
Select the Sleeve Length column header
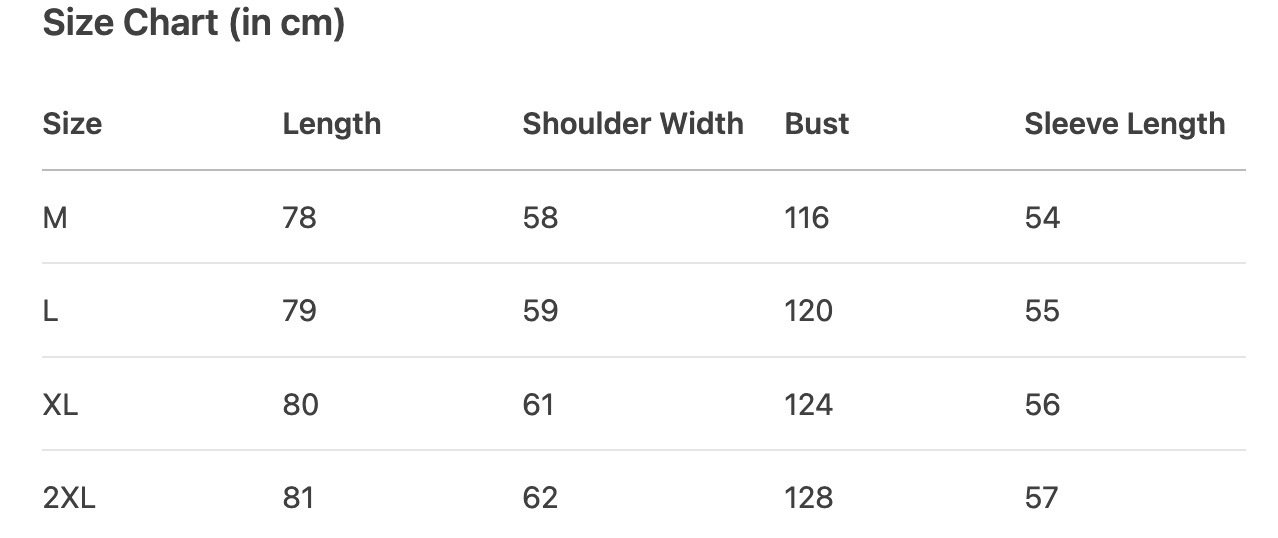[x=1124, y=124]
